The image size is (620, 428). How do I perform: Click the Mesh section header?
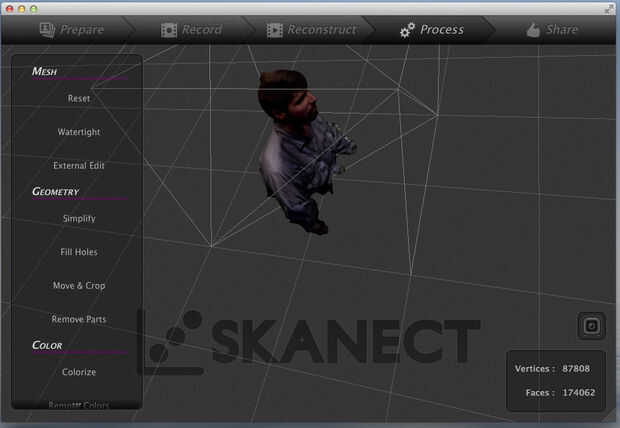(44, 71)
